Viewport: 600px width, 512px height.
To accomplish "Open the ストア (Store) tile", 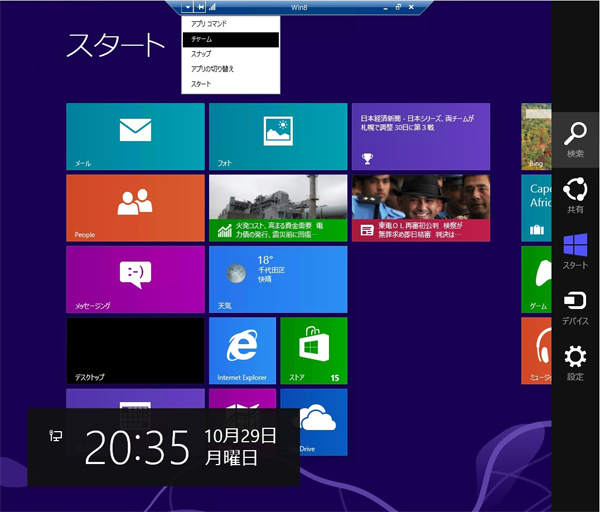I will [x=314, y=351].
